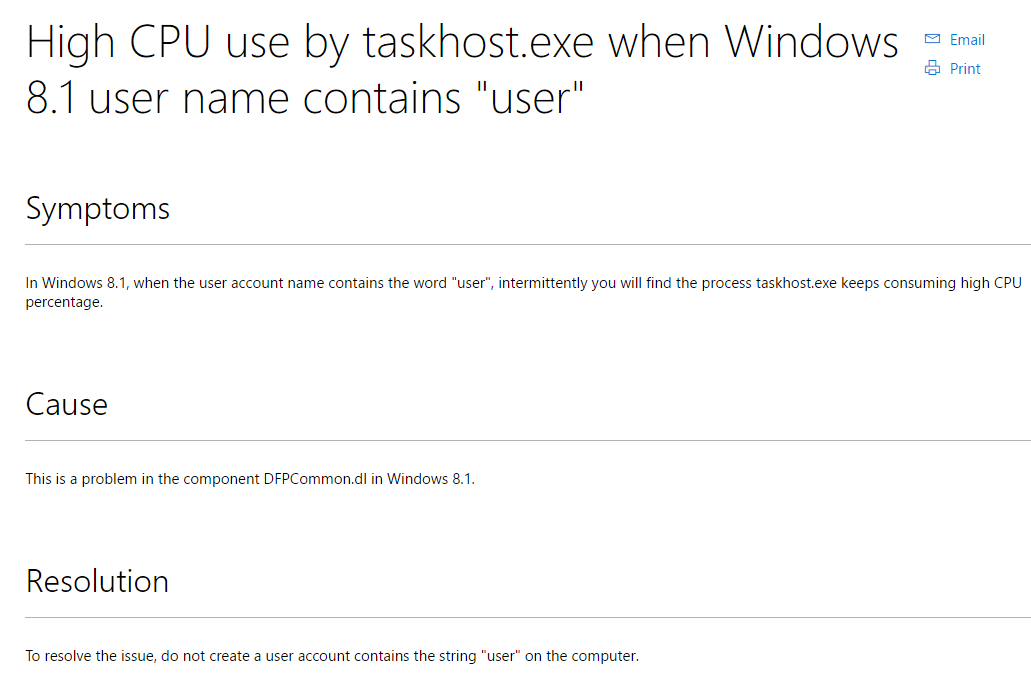Click the Symptoms section heading

97,209
